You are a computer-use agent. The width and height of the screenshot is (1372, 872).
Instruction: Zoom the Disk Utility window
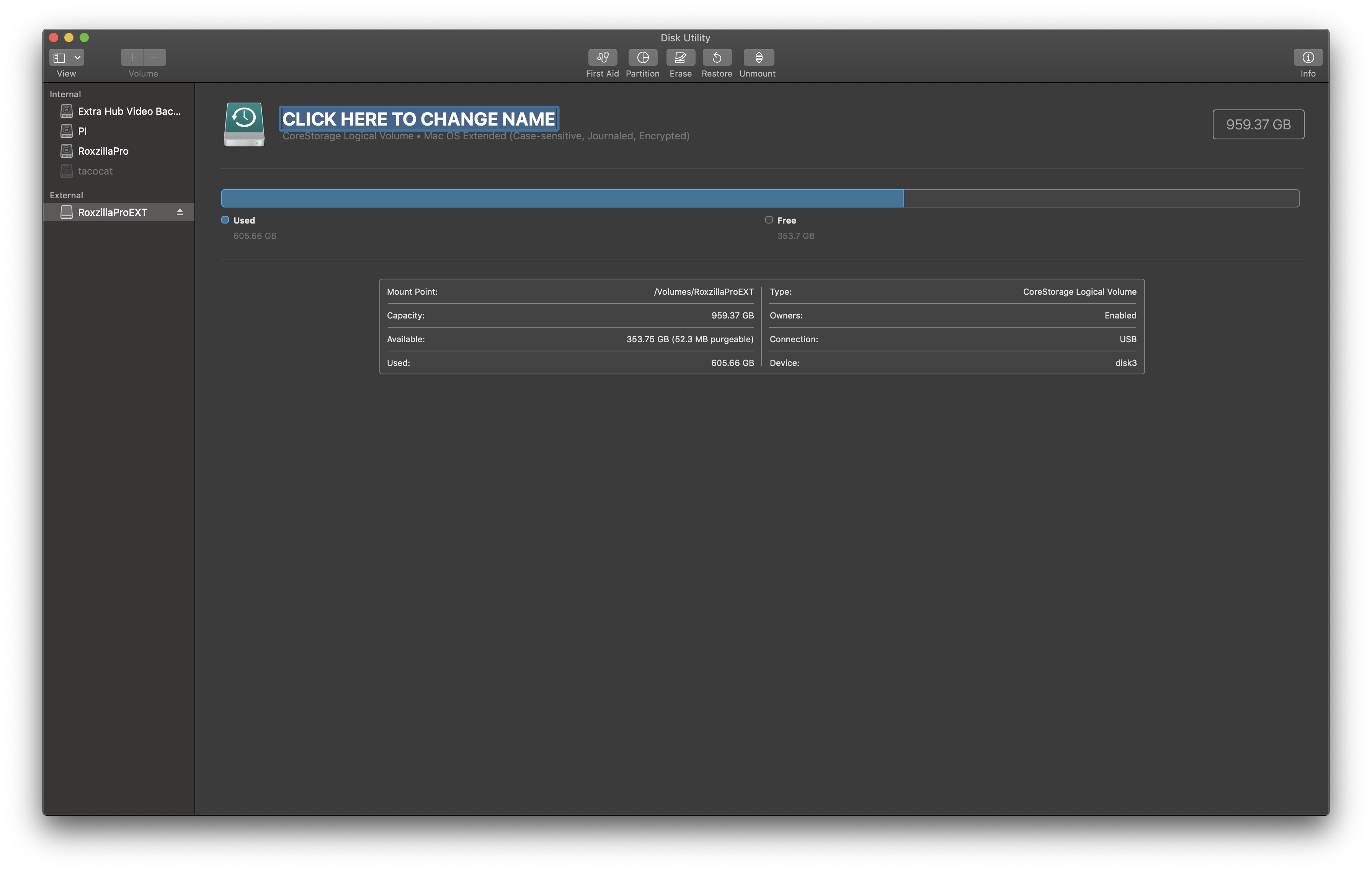[x=84, y=38]
